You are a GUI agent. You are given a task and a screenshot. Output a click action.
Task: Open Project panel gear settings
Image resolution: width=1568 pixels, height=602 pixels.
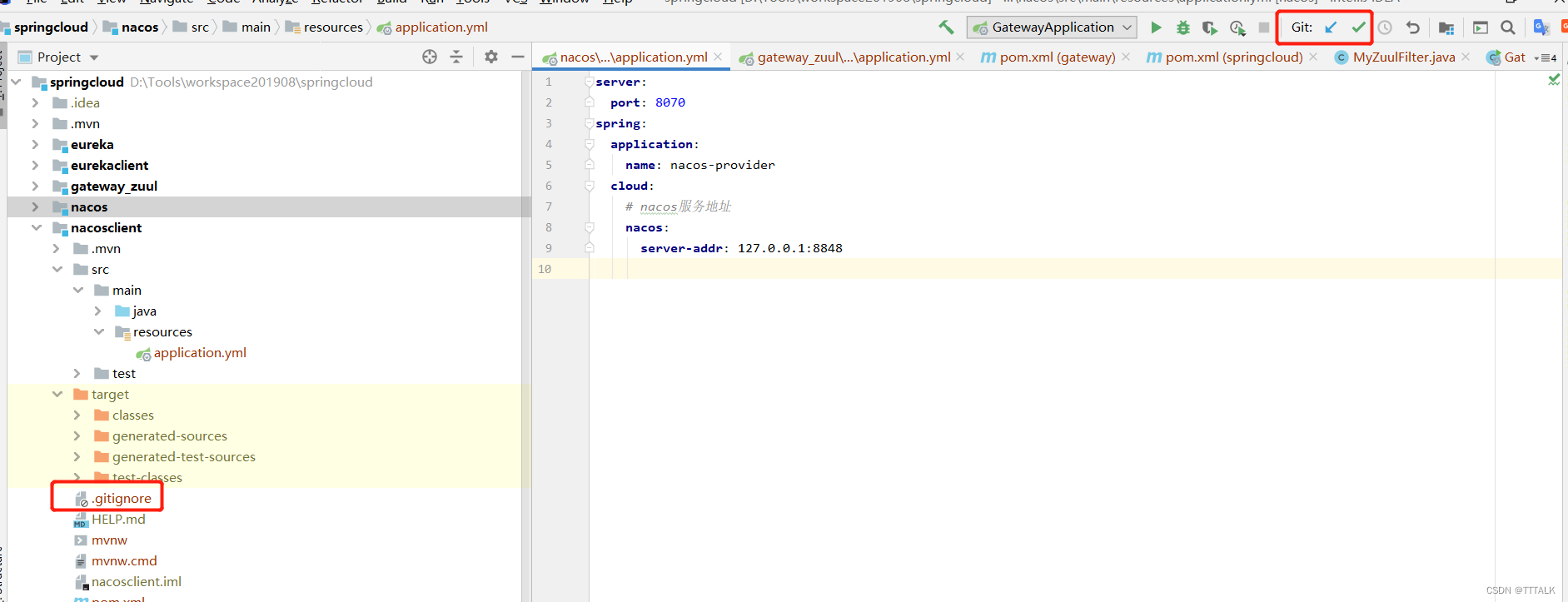pos(491,57)
